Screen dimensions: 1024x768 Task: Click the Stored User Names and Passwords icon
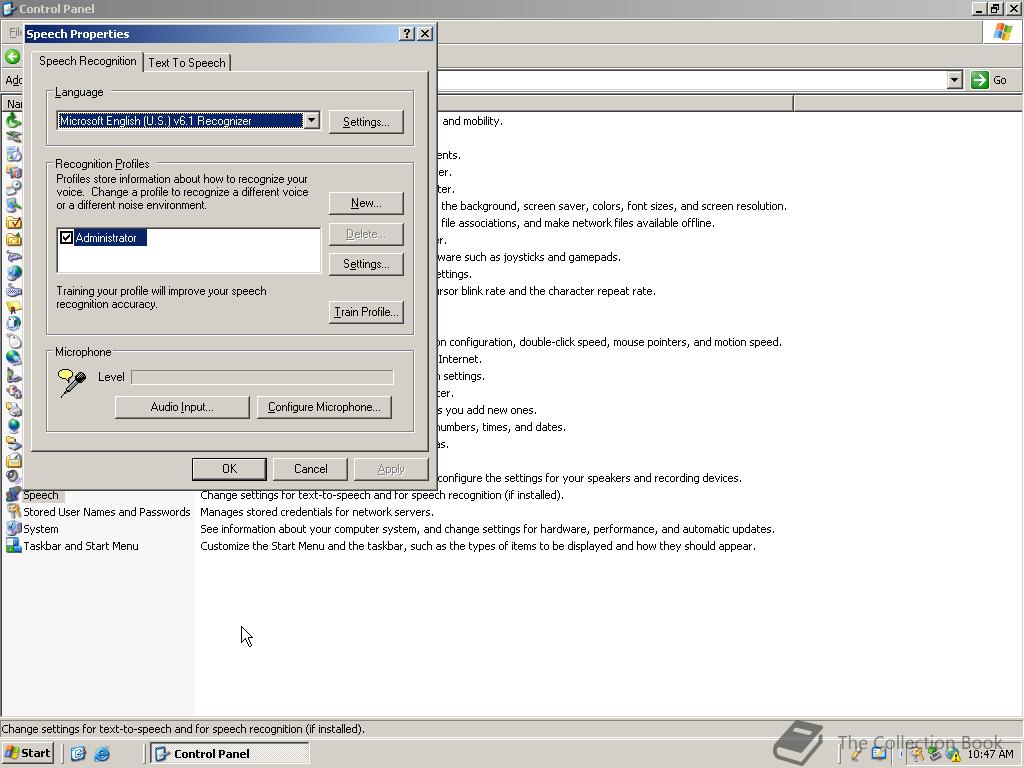click(x=13, y=511)
